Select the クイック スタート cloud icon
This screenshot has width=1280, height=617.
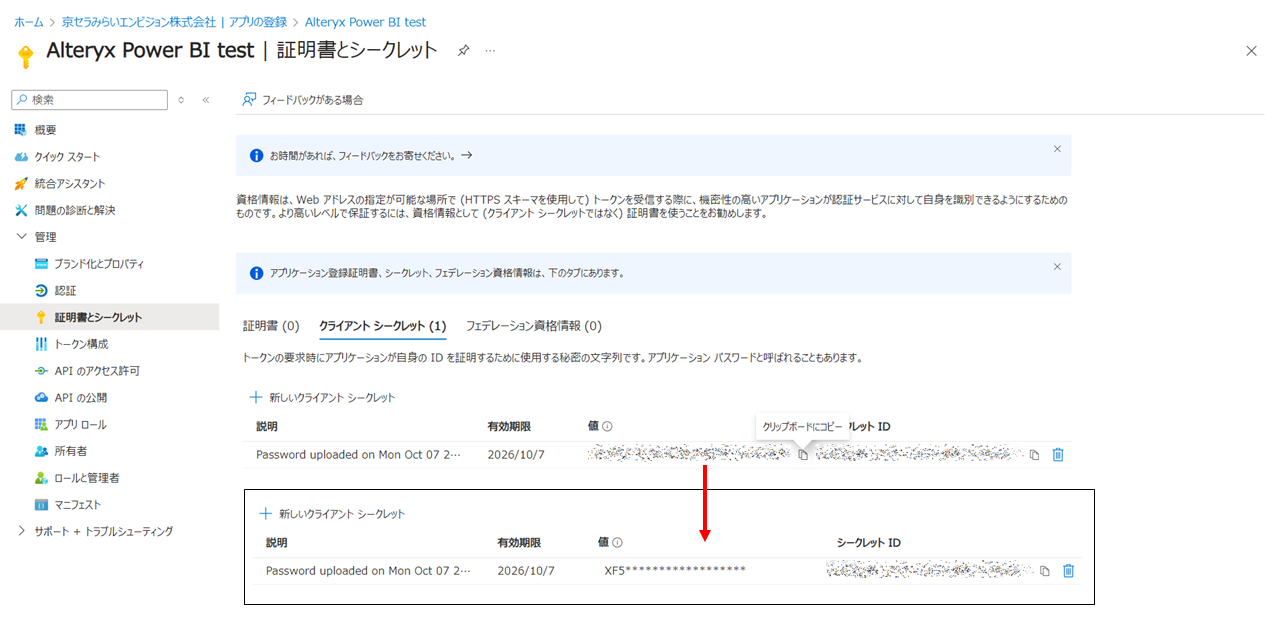(x=20, y=157)
